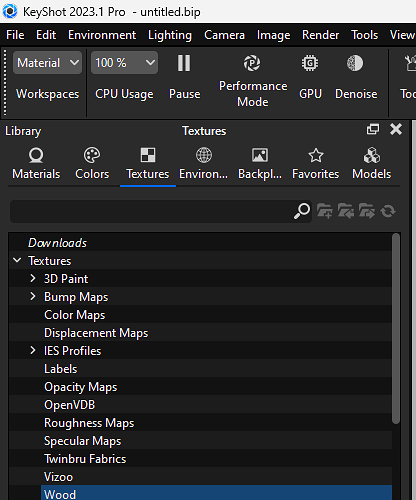Open the Colors library tab
Viewport: 416px width, 500px height.
point(92,164)
